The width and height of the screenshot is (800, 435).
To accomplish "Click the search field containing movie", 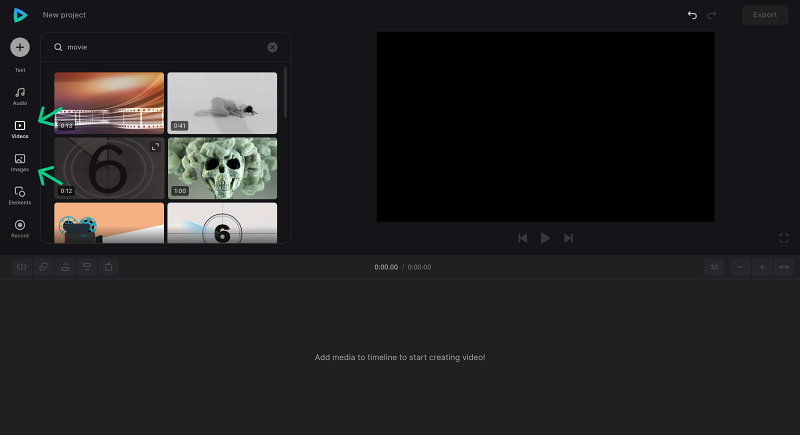I will point(166,47).
